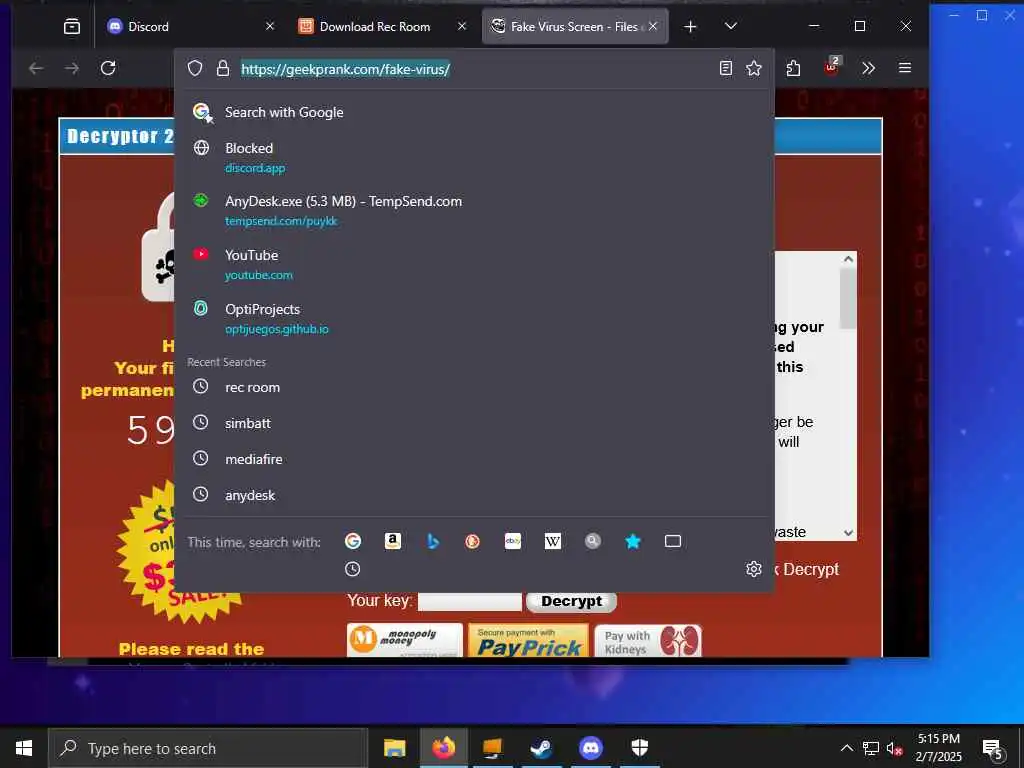Viewport: 1024px width, 768px height.
Task: List all tabs with the dropdown arrow
Action: [731, 26]
